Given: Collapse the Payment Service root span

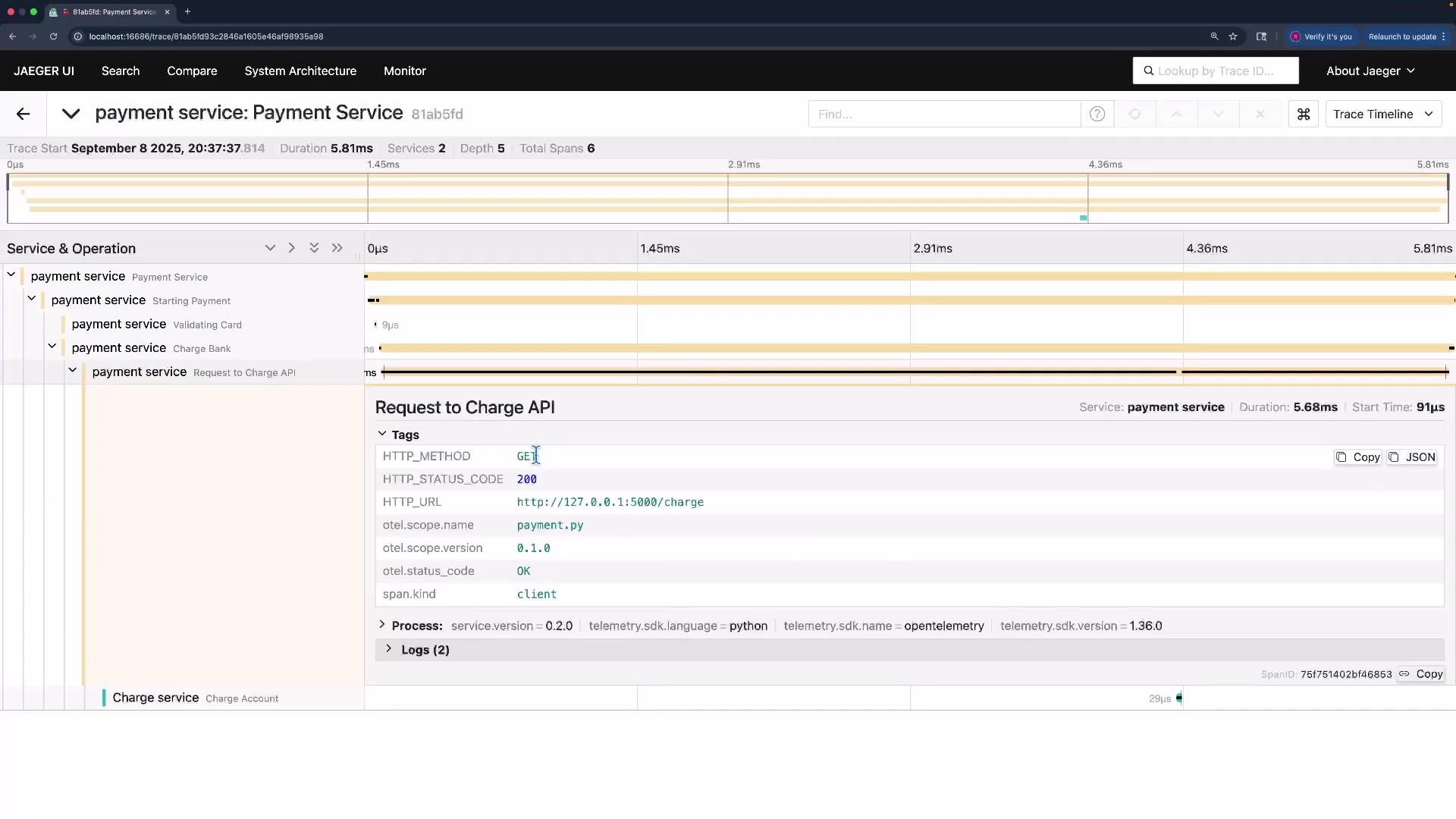Looking at the screenshot, I should point(11,275).
